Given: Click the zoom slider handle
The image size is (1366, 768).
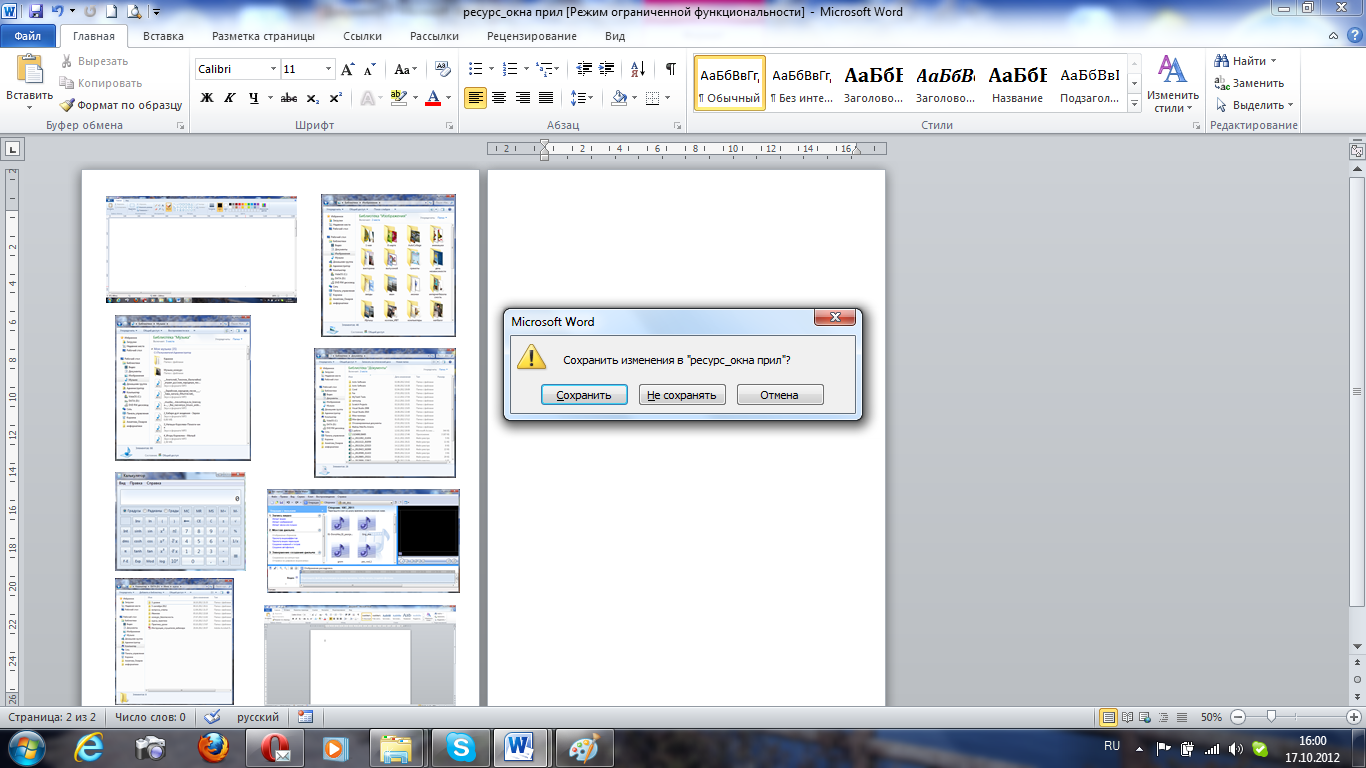Looking at the screenshot, I should (1271, 717).
